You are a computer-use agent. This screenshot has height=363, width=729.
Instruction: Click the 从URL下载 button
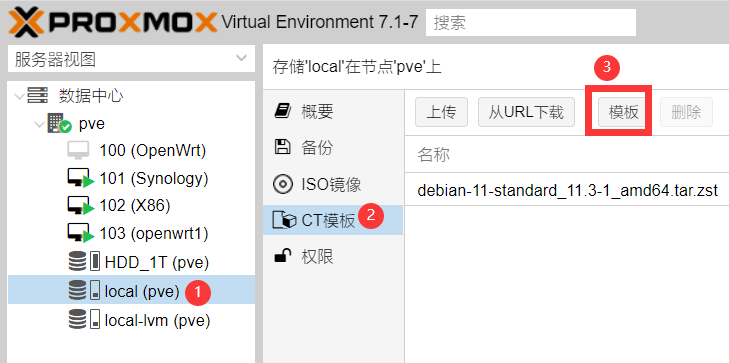[526, 112]
